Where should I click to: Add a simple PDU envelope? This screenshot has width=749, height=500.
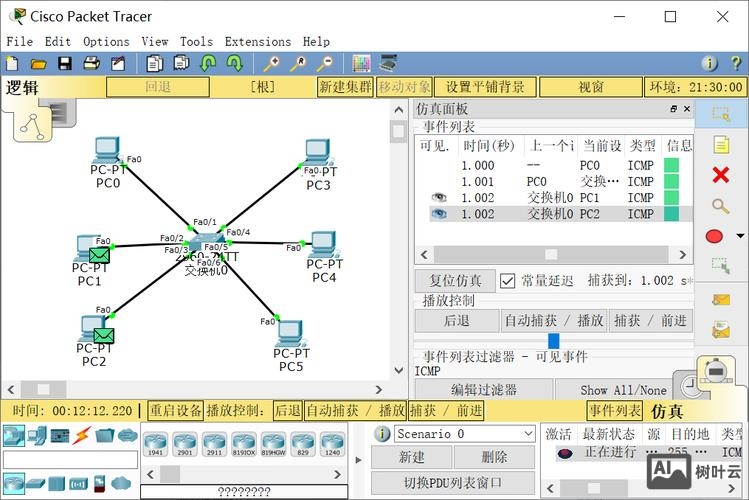tap(721, 300)
